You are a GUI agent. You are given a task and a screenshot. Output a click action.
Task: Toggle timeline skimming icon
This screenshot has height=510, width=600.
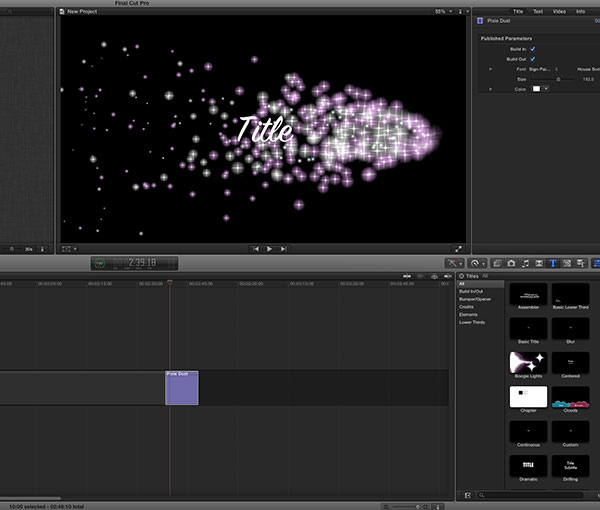point(407,276)
